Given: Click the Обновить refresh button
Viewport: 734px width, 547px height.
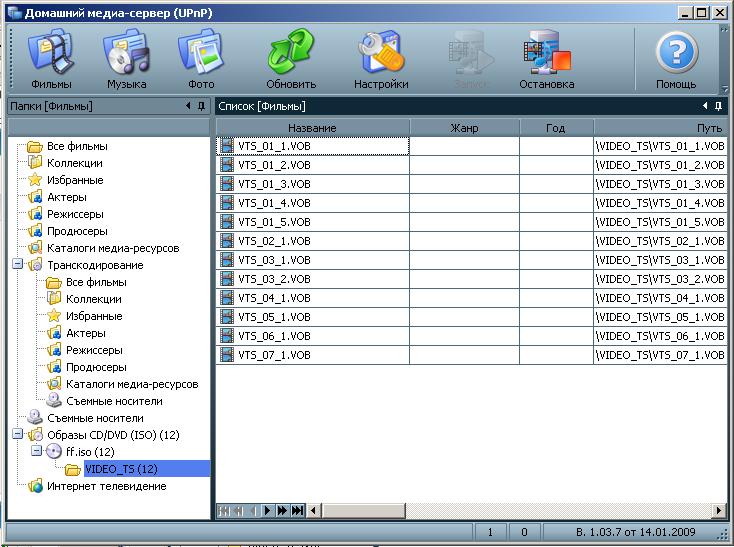Looking at the screenshot, I should [291, 59].
